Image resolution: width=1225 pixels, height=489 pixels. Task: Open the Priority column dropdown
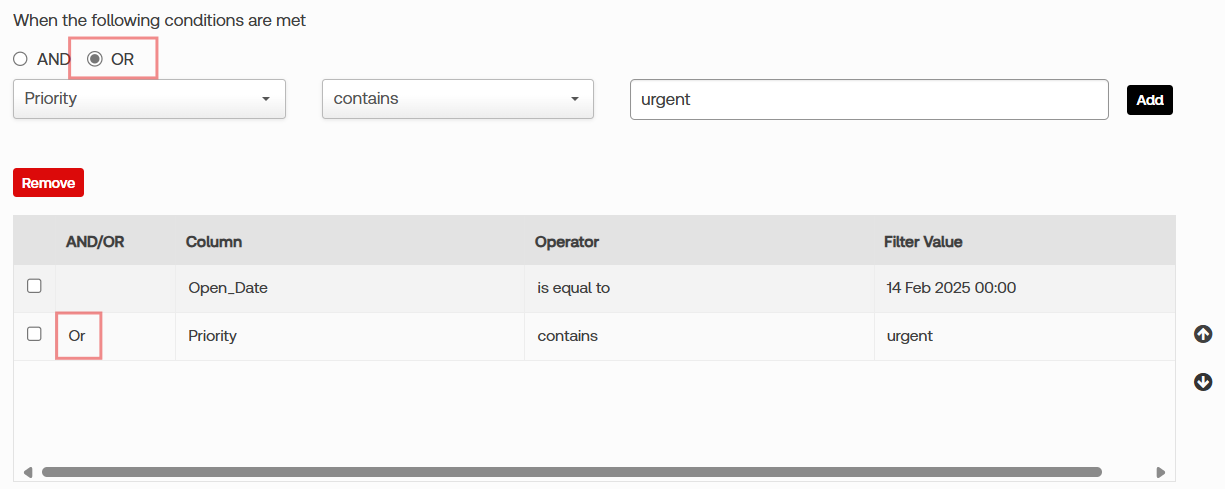pyautogui.click(x=149, y=99)
